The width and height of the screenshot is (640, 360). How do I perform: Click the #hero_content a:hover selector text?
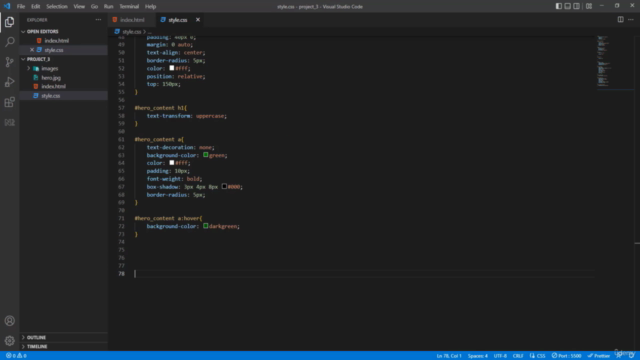pos(168,218)
